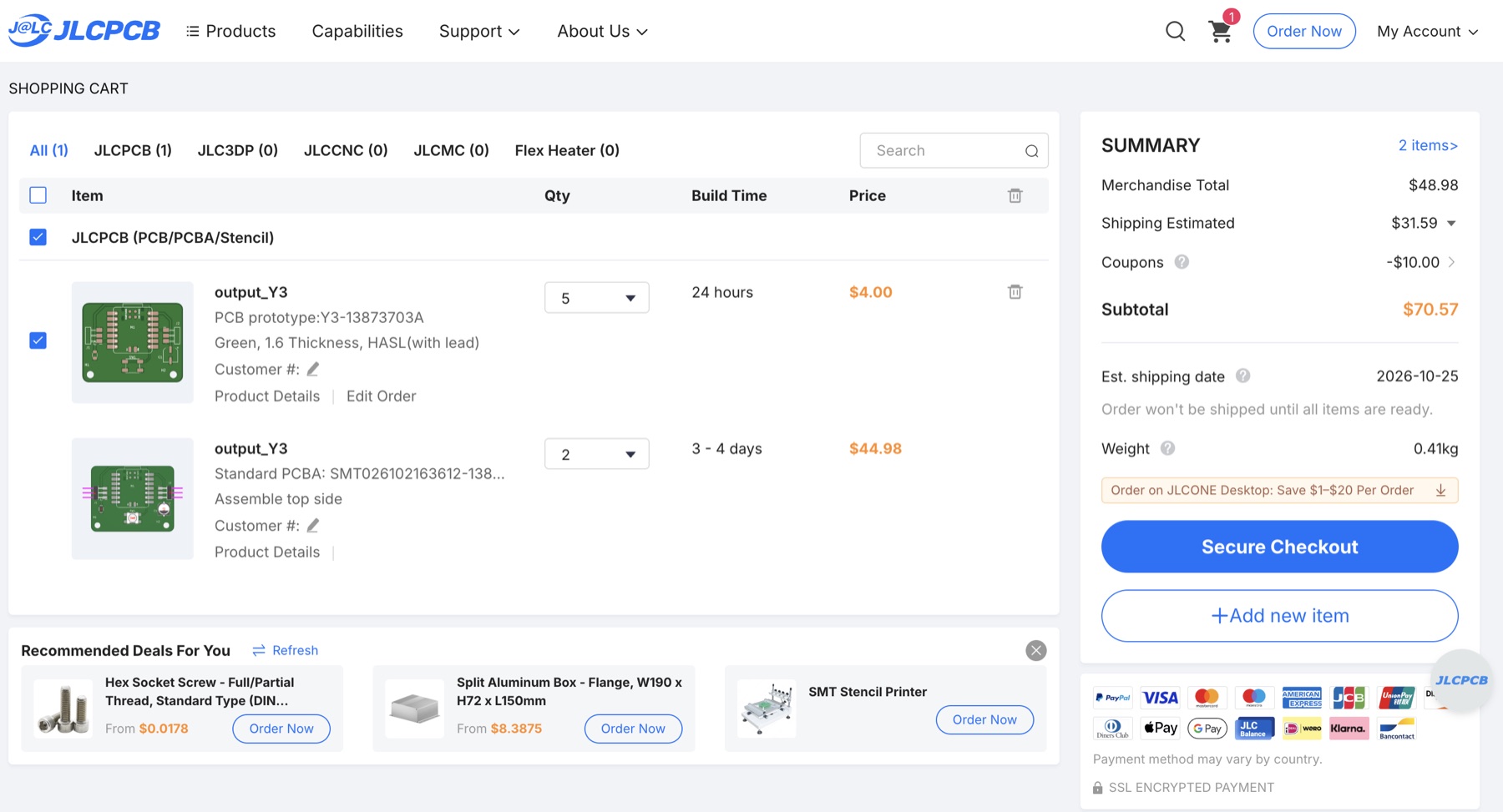Open the shopping cart icon
Viewport: 1503px width, 812px height.
pos(1221,32)
